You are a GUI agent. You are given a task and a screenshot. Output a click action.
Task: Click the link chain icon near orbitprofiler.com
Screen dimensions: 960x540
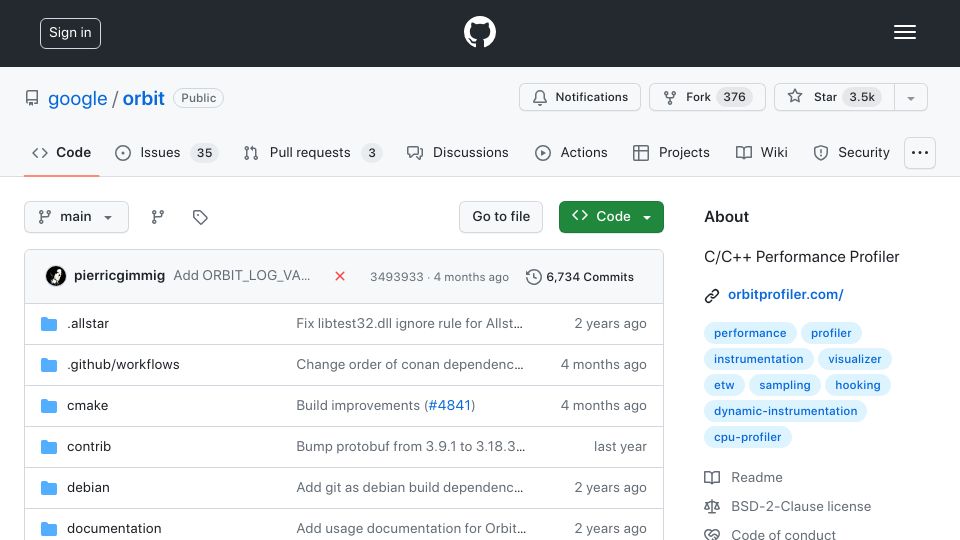(x=711, y=296)
